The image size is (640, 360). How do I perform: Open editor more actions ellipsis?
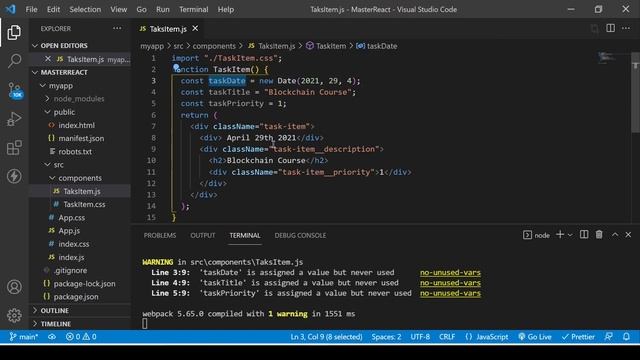(626, 28)
